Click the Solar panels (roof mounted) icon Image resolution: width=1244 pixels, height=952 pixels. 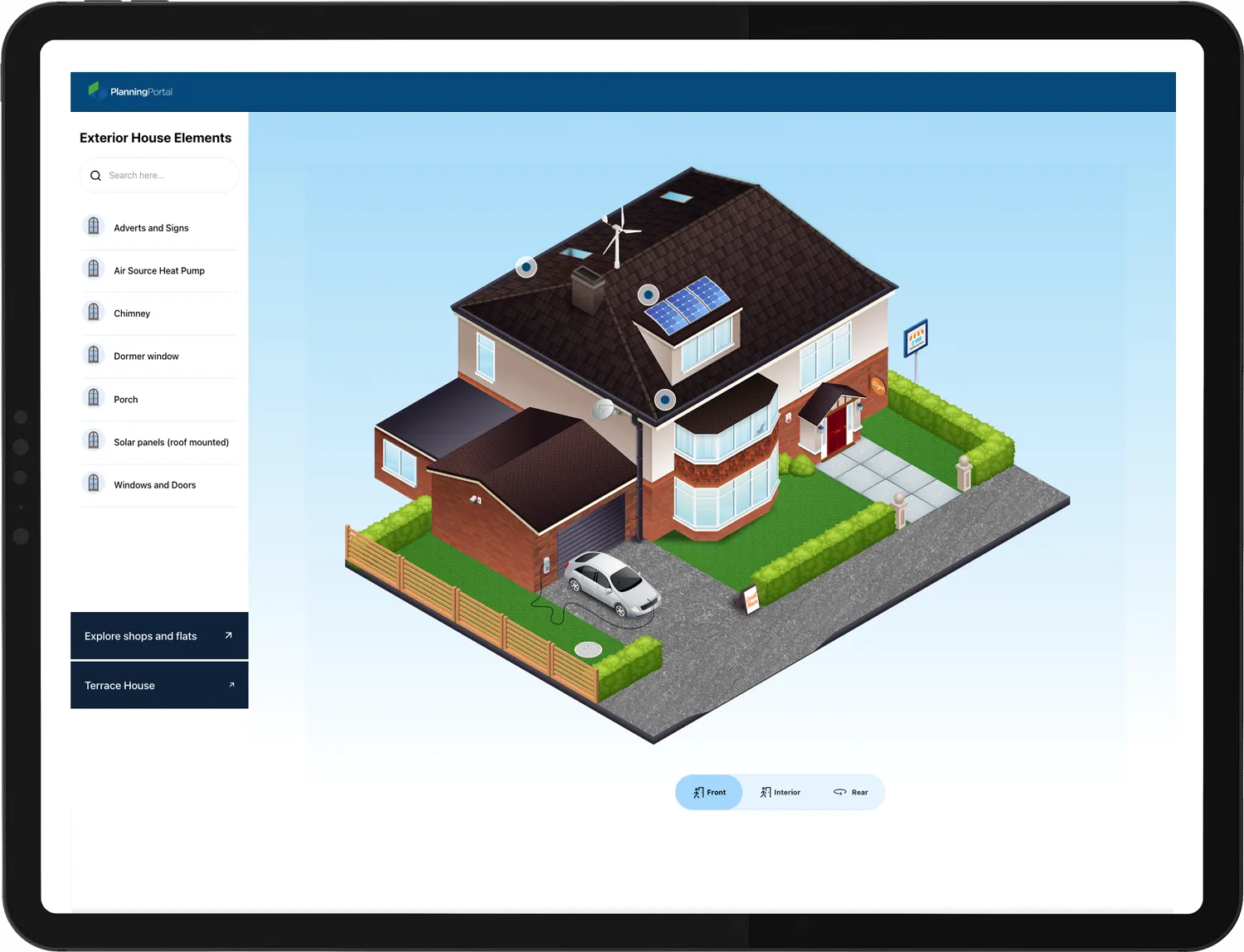(93, 440)
